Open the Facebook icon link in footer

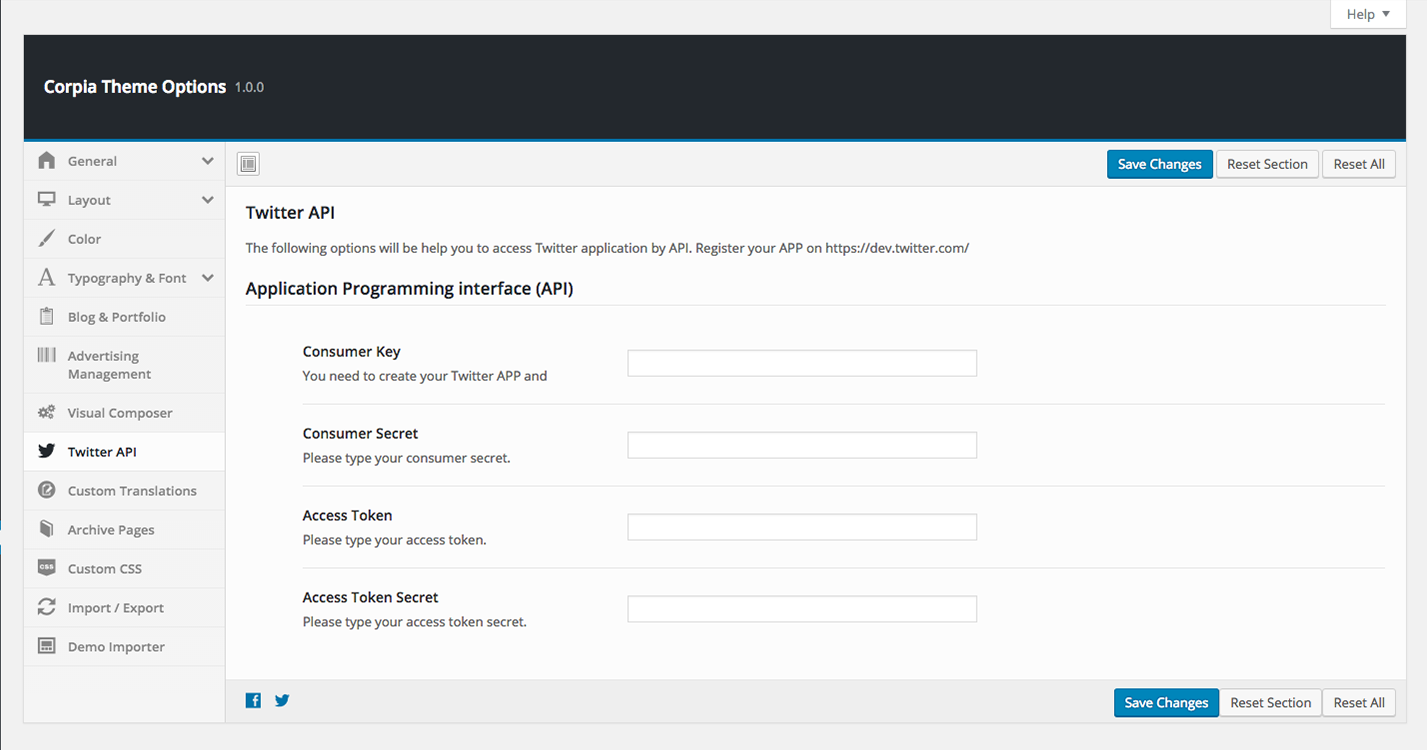point(253,701)
